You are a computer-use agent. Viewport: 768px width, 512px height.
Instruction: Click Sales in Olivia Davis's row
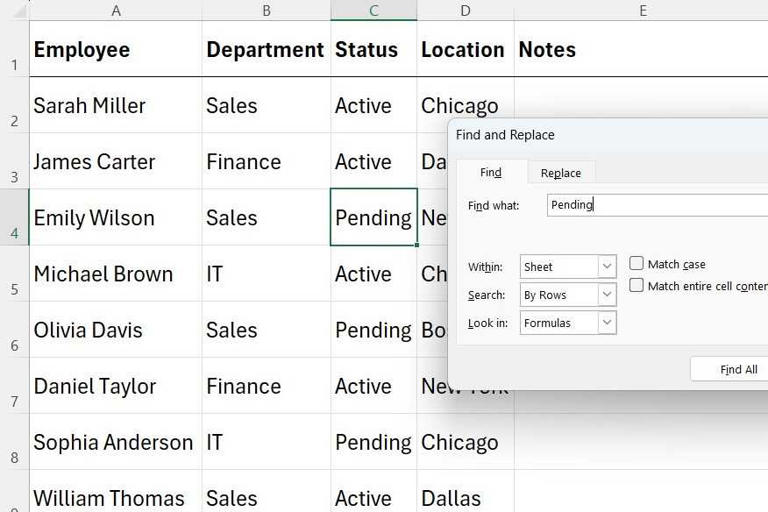pyautogui.click(x=266, y=329)
